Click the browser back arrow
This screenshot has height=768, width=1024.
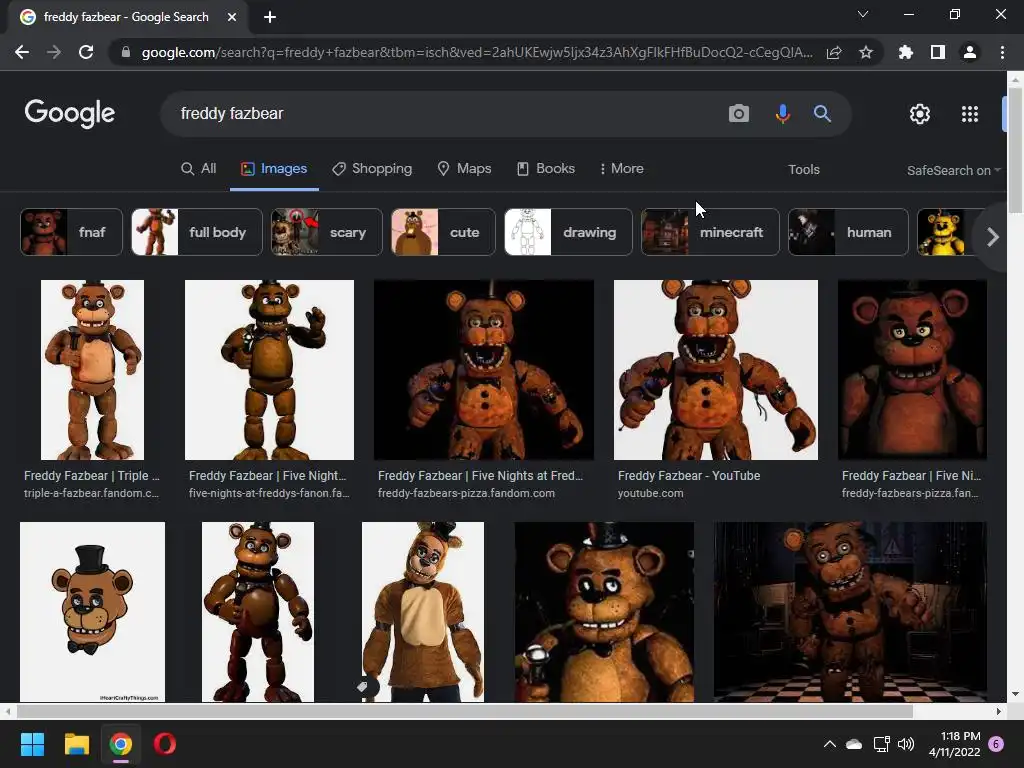point(22,52)
